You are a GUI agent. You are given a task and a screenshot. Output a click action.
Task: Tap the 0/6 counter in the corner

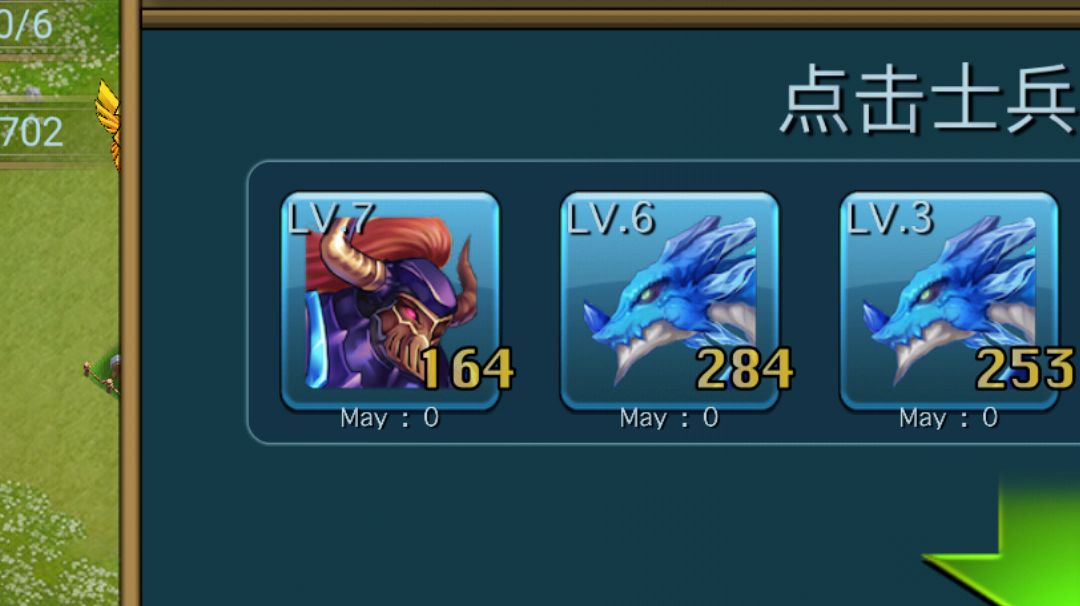pos(26,25)
